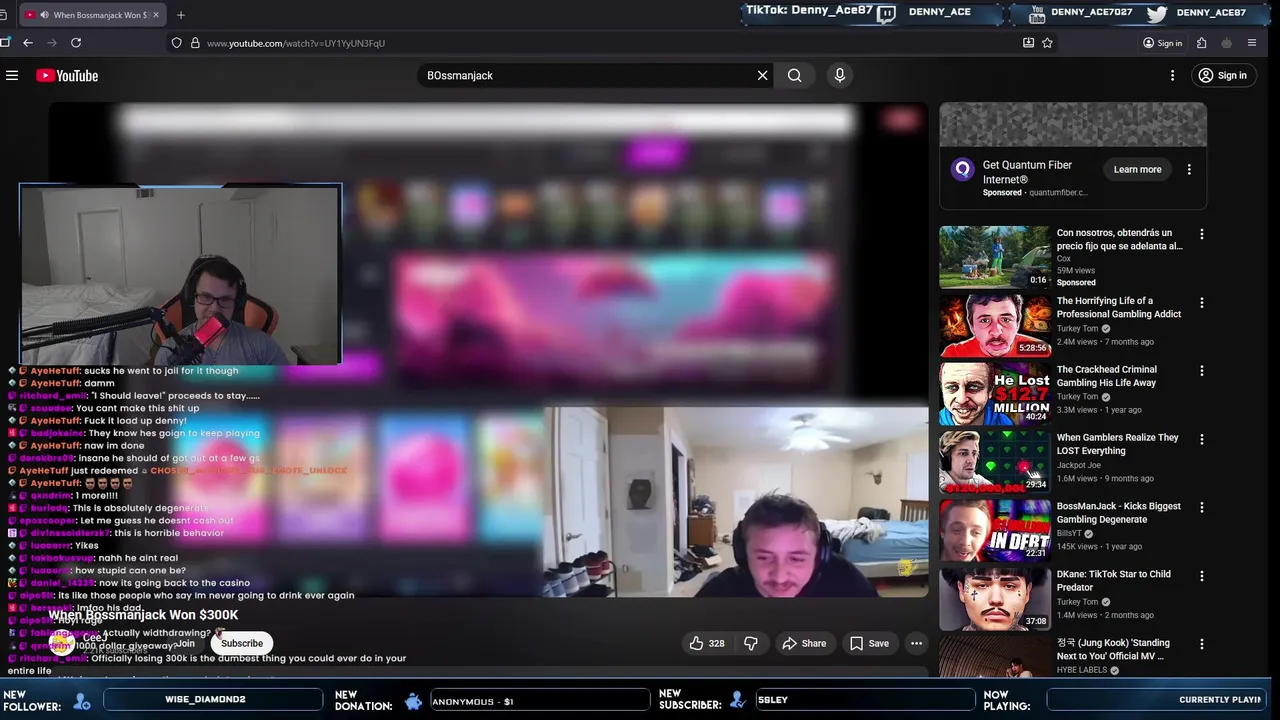The width and height of the screenshot is (1280, 720).
Task: Click the icon left of bookmark star
Action: point(1028,43)
